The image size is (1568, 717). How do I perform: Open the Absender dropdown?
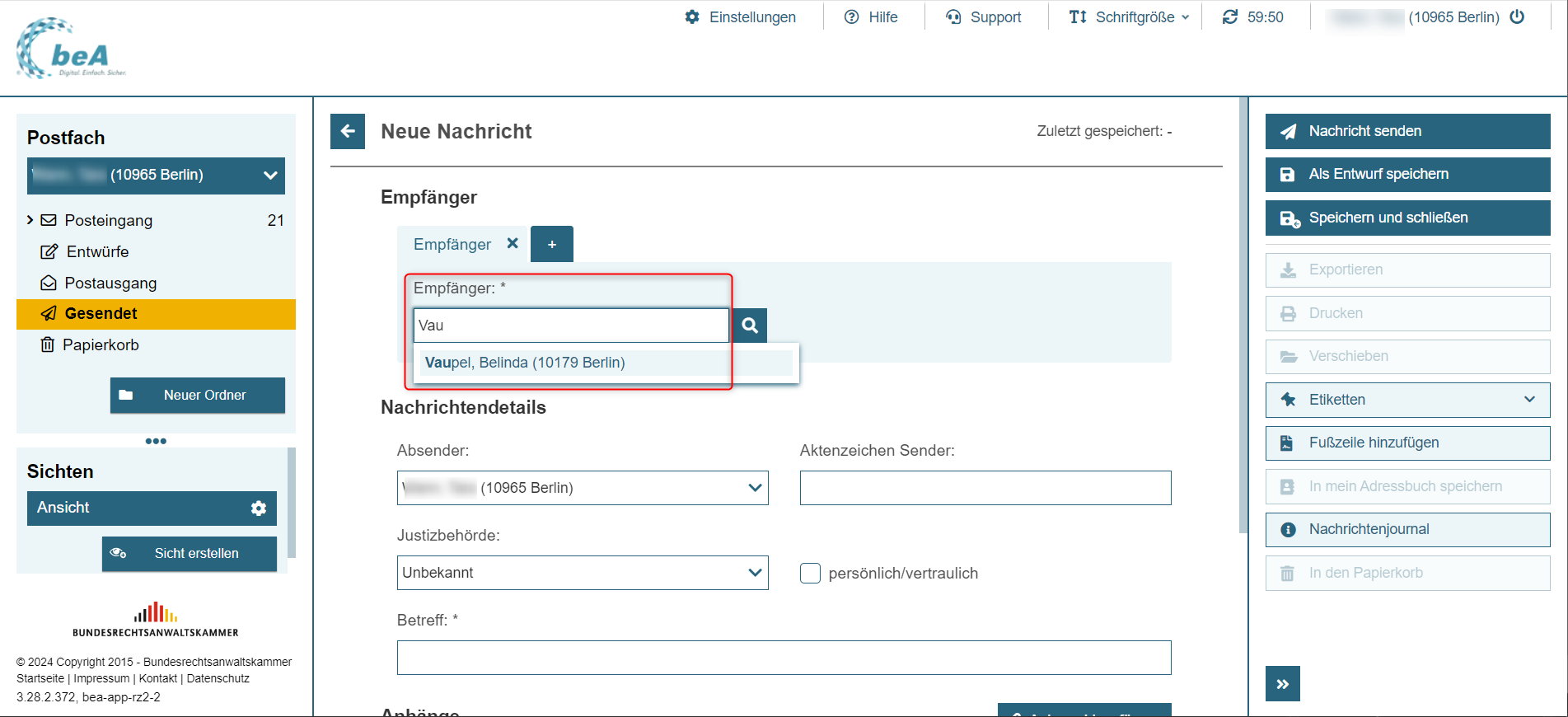[583, 488]
